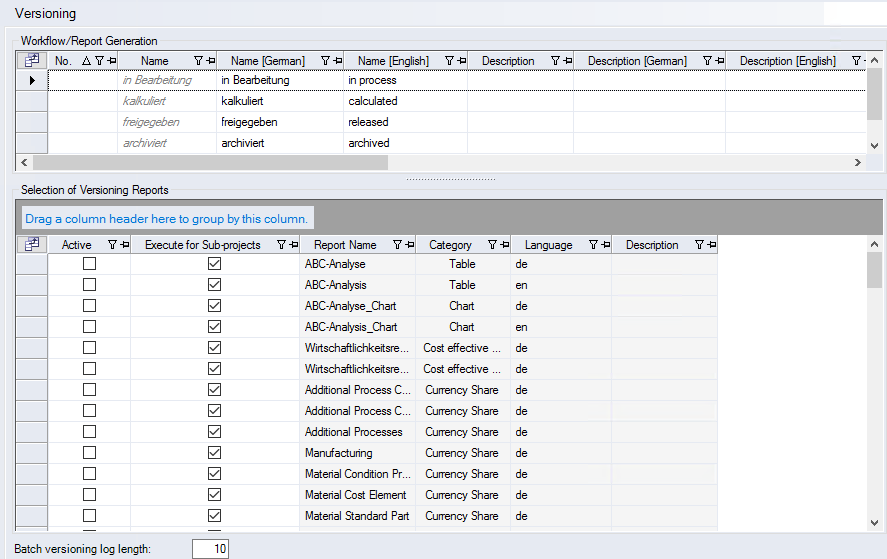The width and height of the screenshot is (887, 559).
Task: Uncheck Execute for Sub-projects for Manufacturing
Action: tap(214, 453)
